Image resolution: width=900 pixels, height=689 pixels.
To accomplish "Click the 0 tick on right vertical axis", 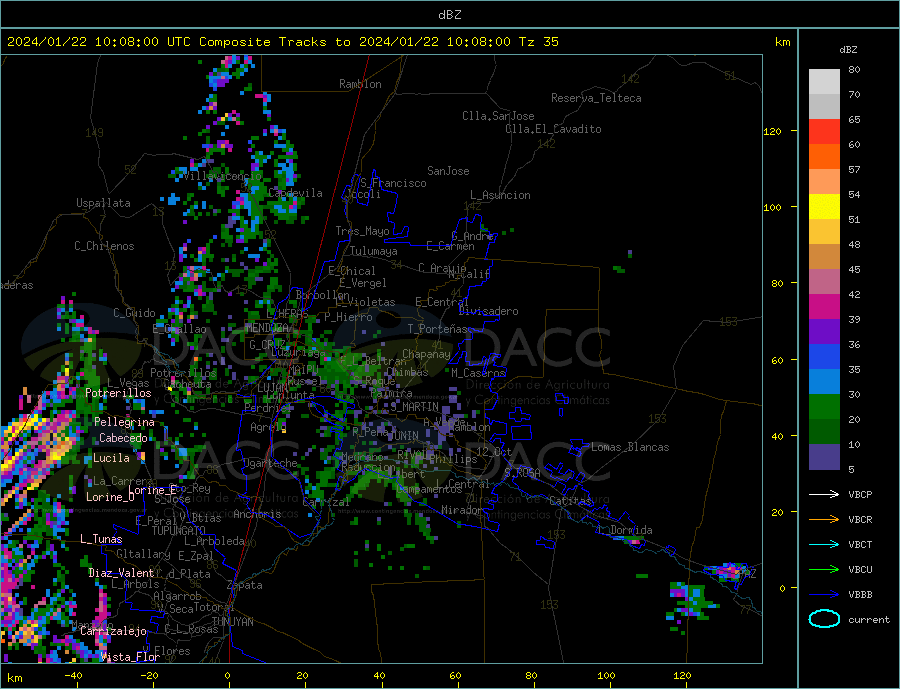I will (781, 588).
